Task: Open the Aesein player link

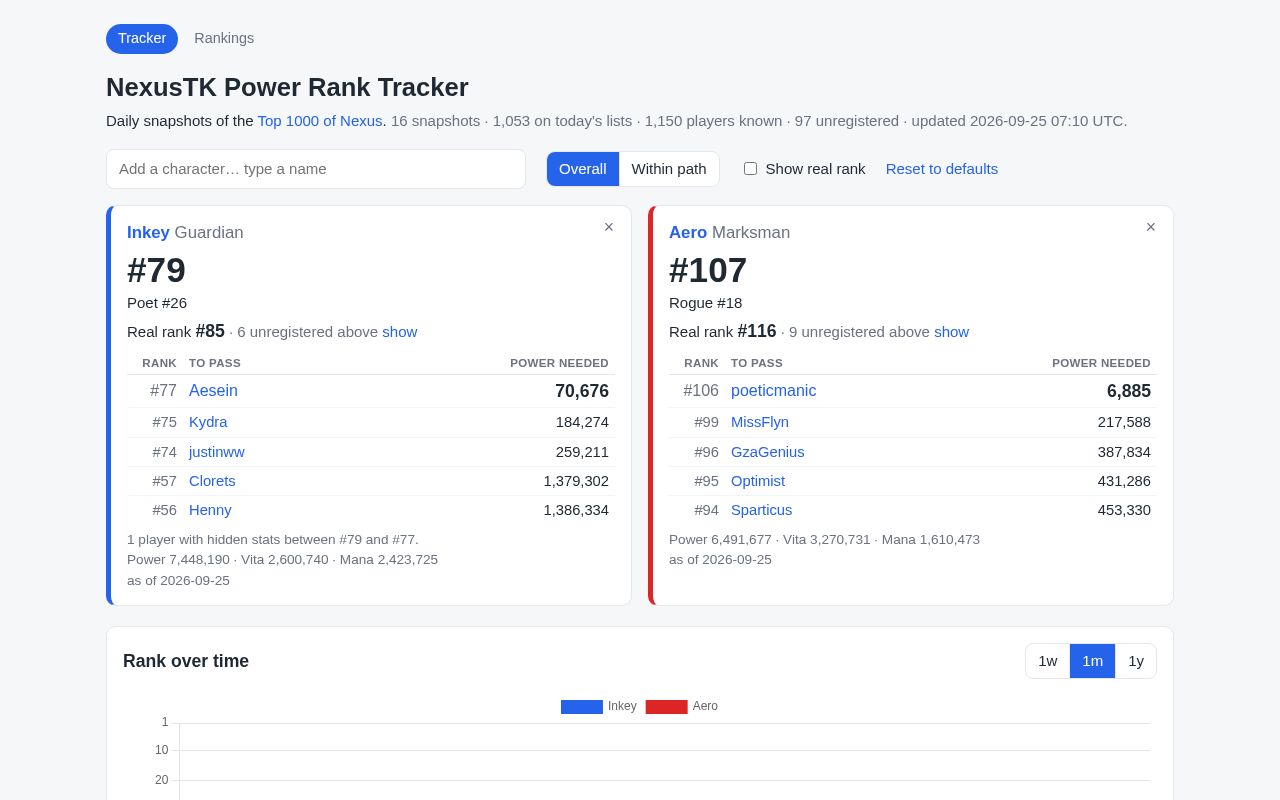Action: (x=213, y=391)
